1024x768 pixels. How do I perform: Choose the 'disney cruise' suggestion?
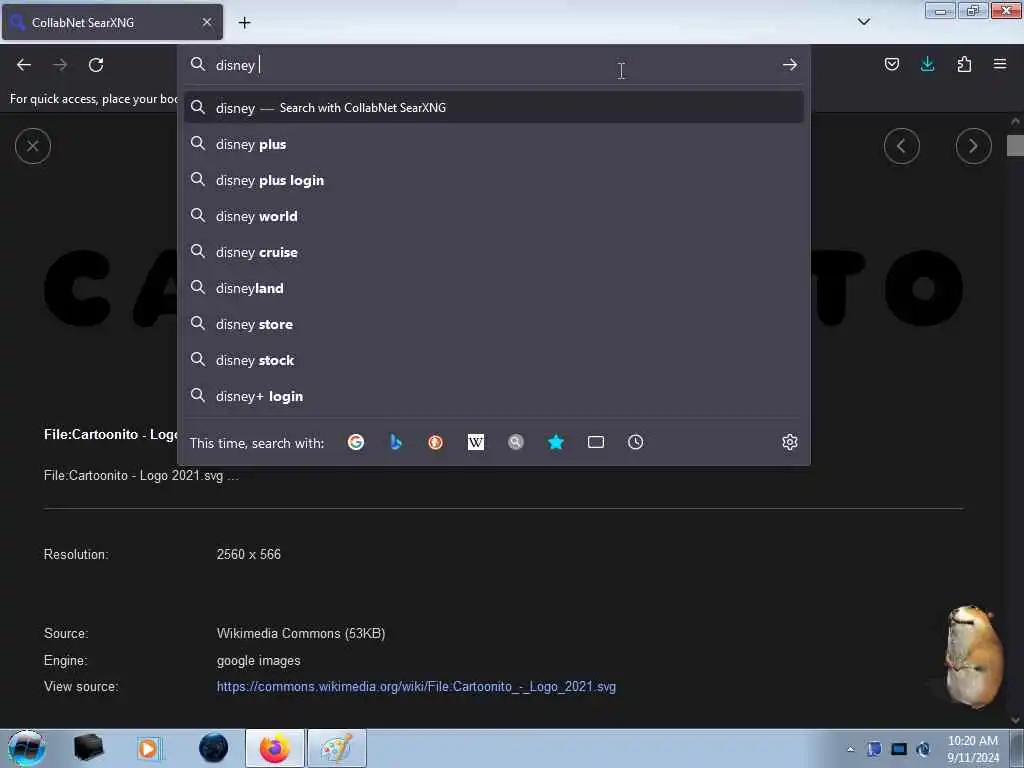pyautogui.click(x=494, y=252)
